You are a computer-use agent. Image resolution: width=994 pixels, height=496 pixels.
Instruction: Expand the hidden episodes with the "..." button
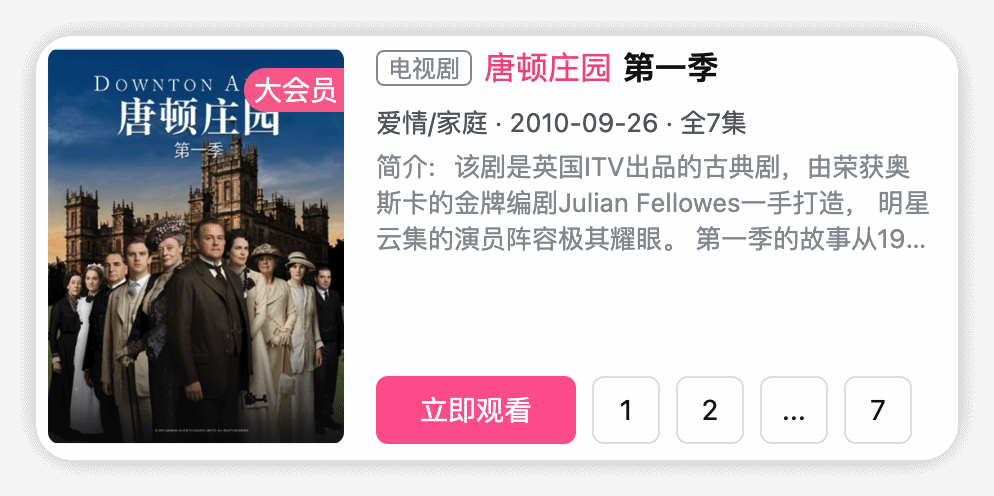click(794, 410)
